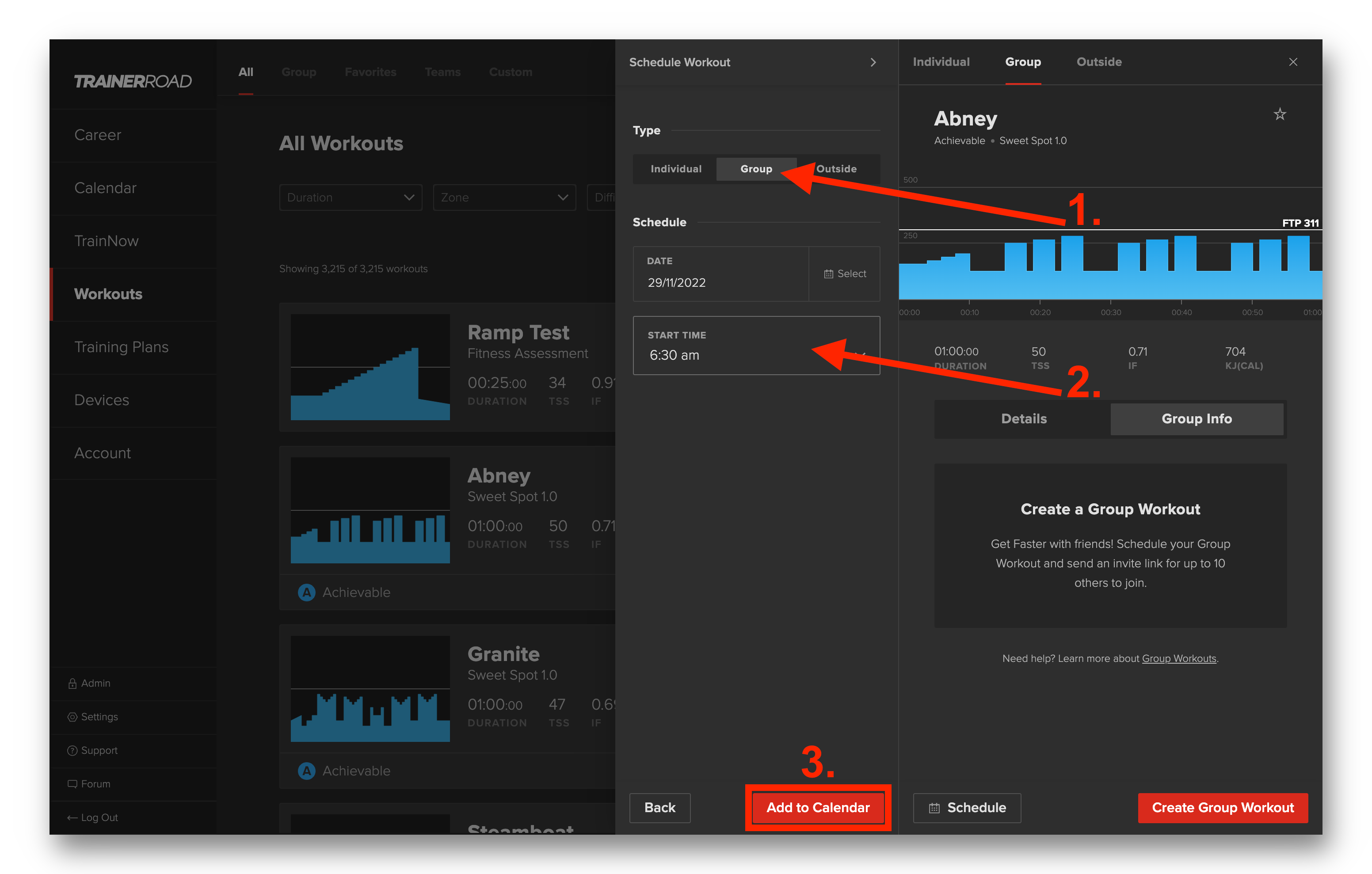The width and height of the screenshot is (1372, 874).
Task: Select the Group tab in detail panel
Action: point(1023,62)
